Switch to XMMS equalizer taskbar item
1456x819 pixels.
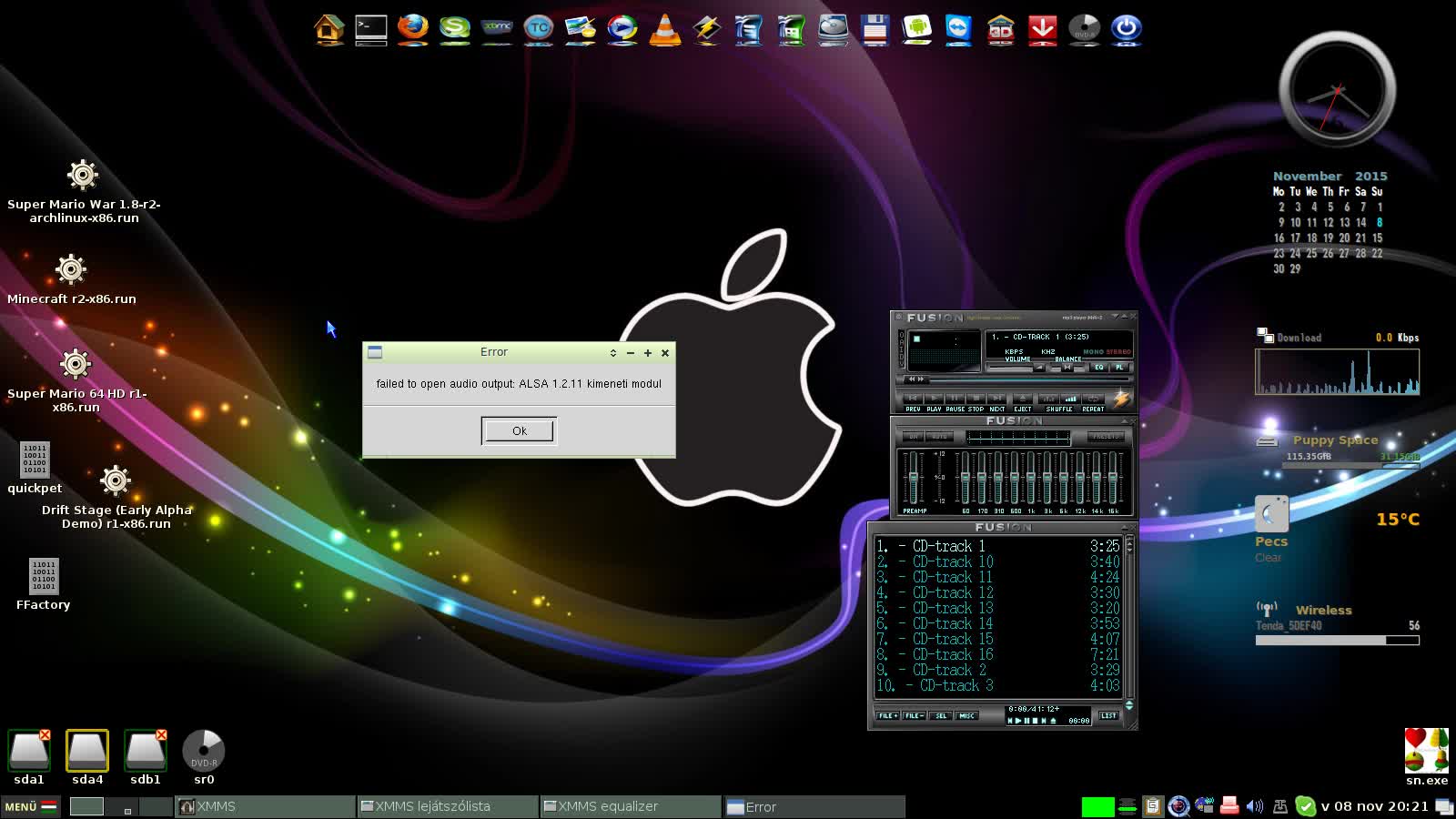point(631,806)
